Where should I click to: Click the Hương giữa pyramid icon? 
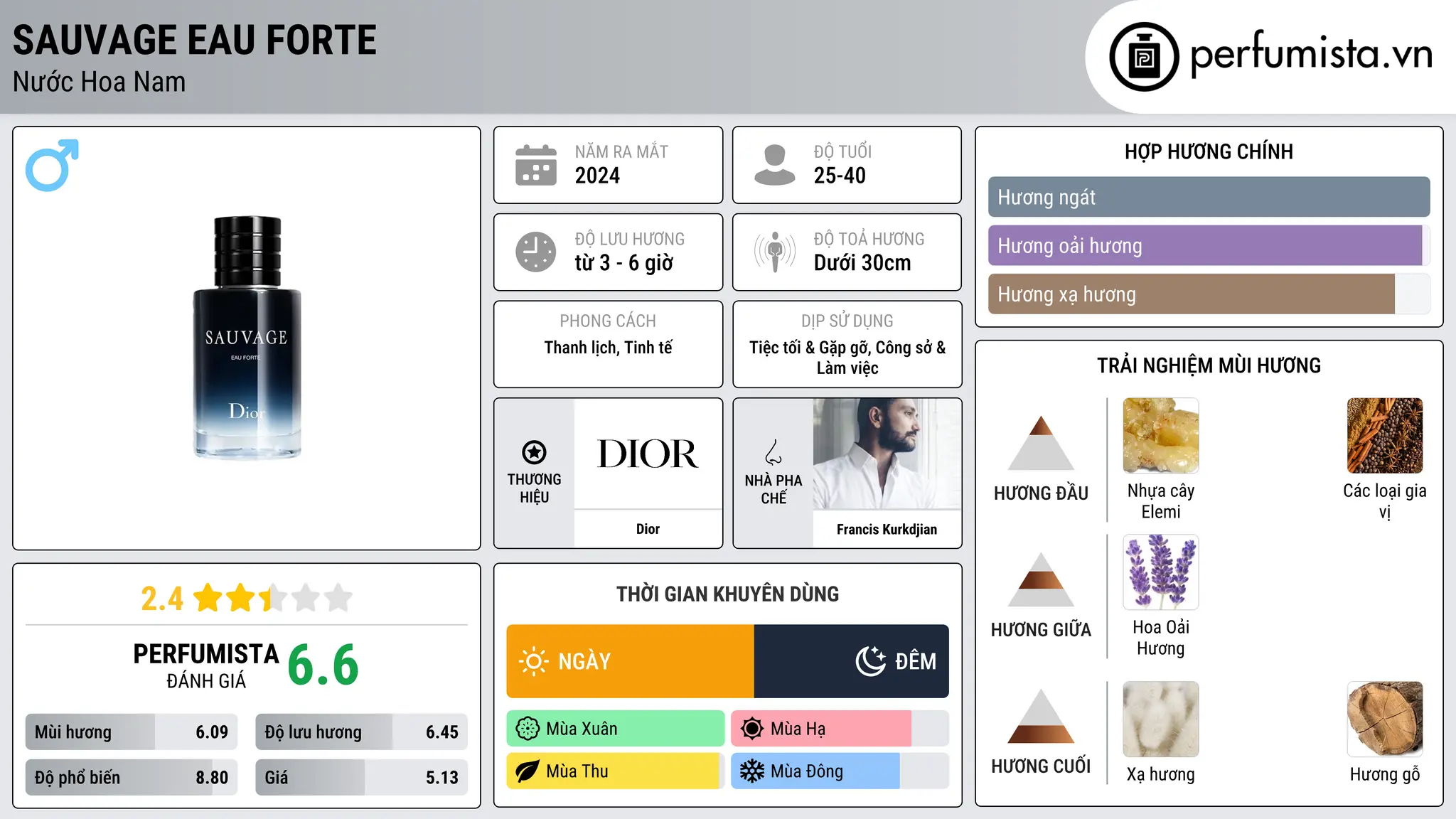pos(1041,579)
